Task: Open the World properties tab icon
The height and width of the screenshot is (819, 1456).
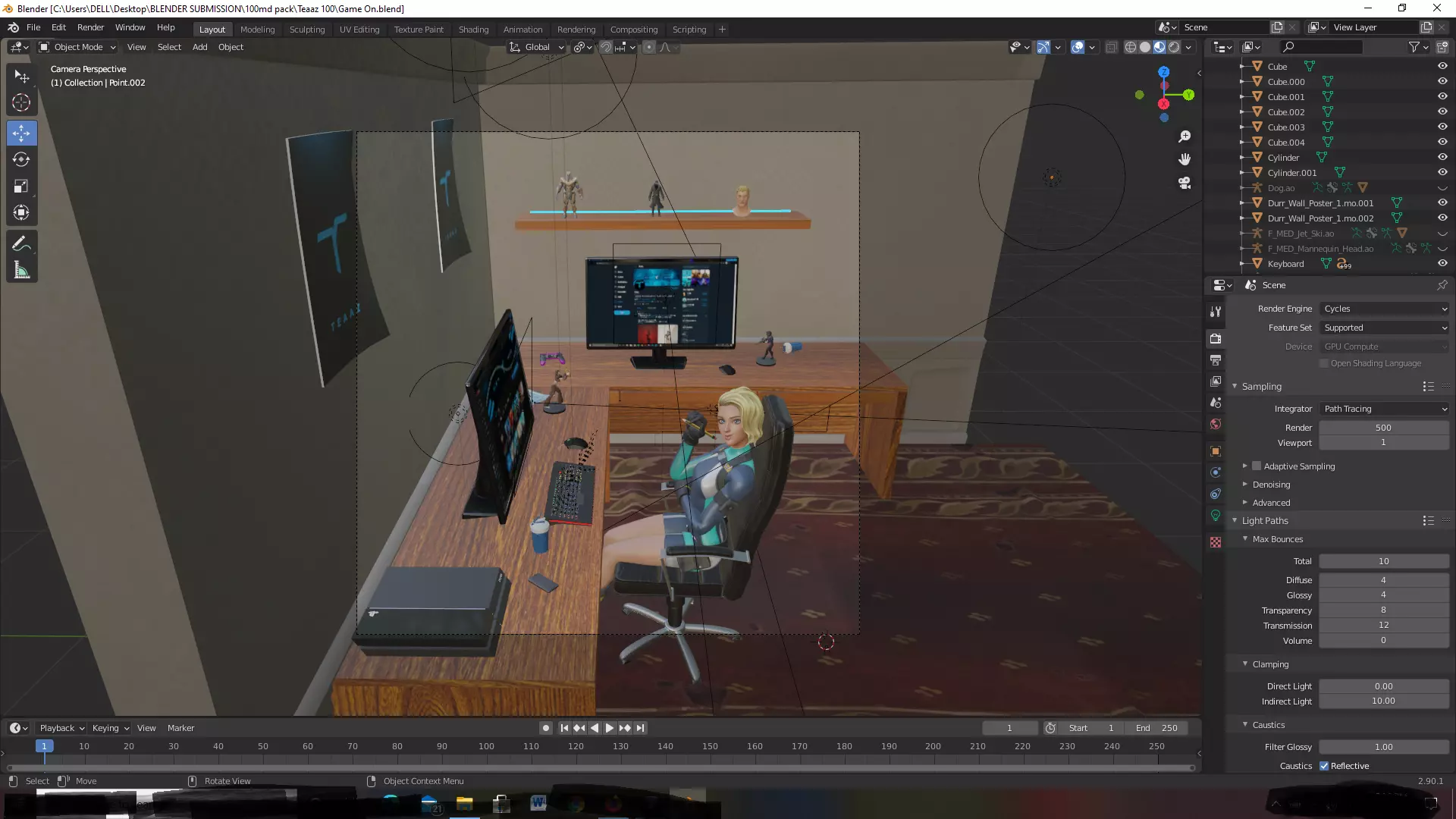Action: (x=1216, y=424)
